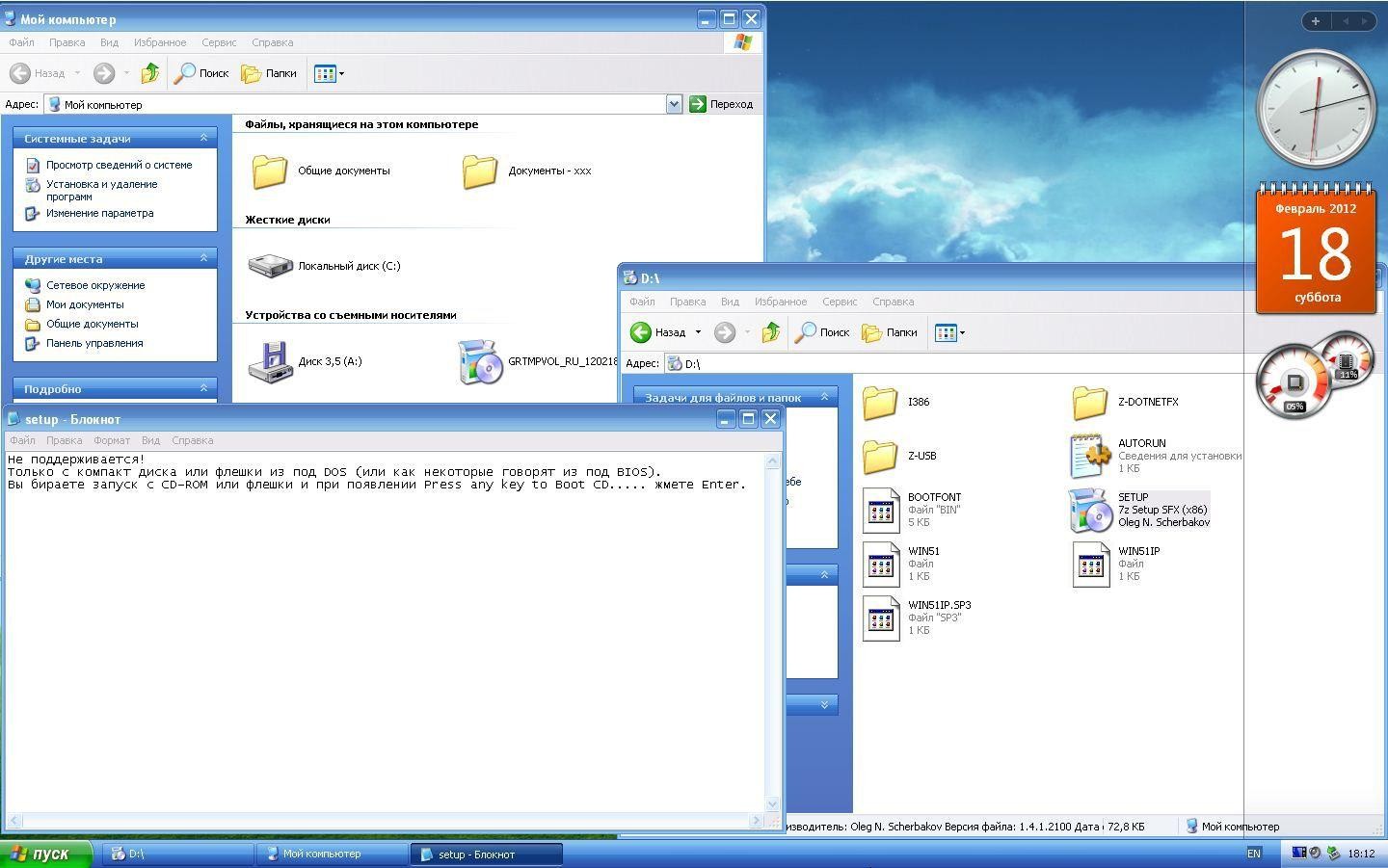Open Back history dropdown in D:\ window
The width and height of the screenshot is (1388, 868).
point(698,332)
